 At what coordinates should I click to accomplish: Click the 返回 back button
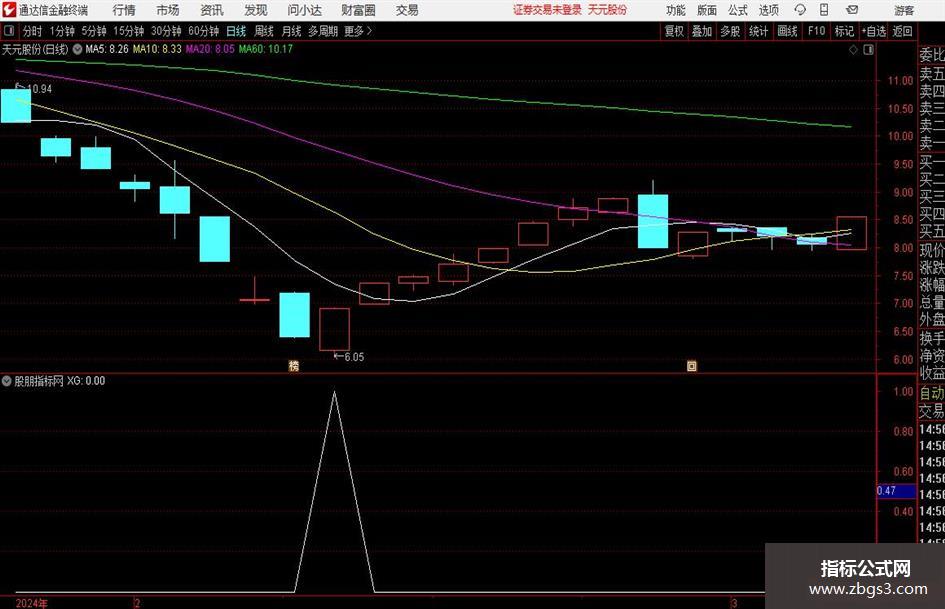tap(902, 31)
